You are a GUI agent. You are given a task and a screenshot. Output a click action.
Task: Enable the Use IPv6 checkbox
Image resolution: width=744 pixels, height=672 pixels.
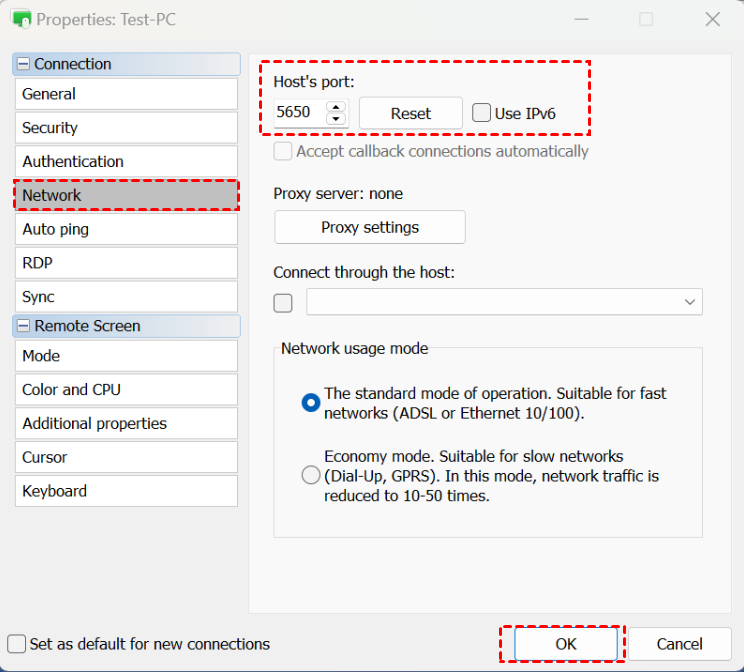tap(482, 113)
